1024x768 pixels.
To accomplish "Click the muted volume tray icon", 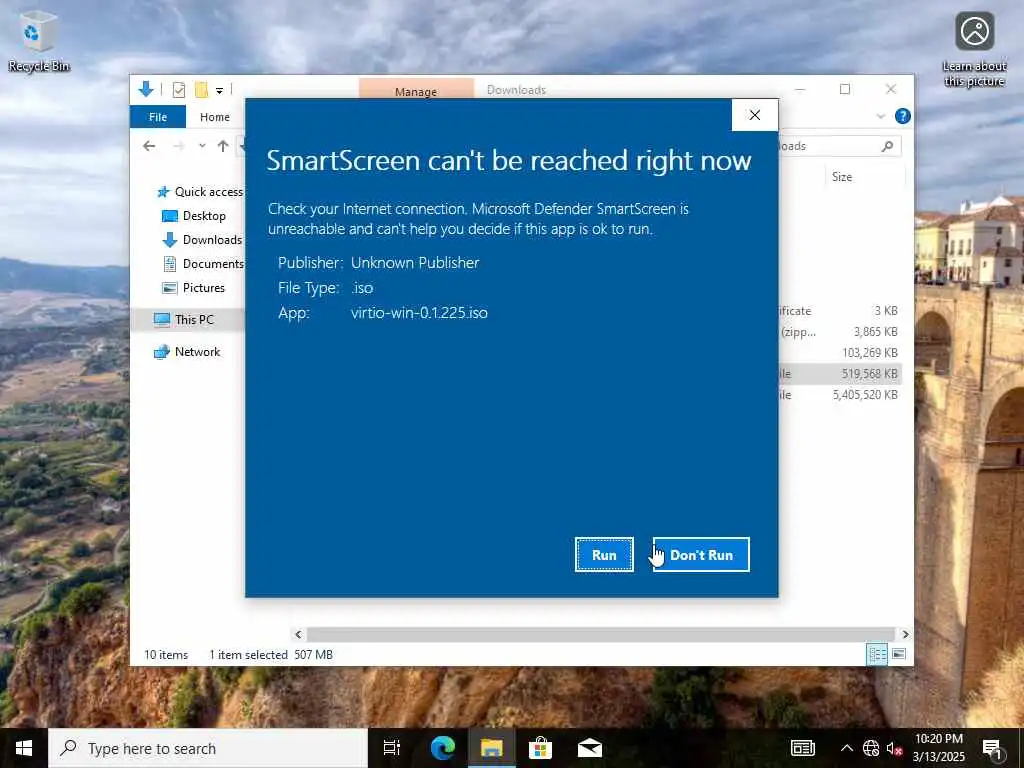I will [895, 748].
